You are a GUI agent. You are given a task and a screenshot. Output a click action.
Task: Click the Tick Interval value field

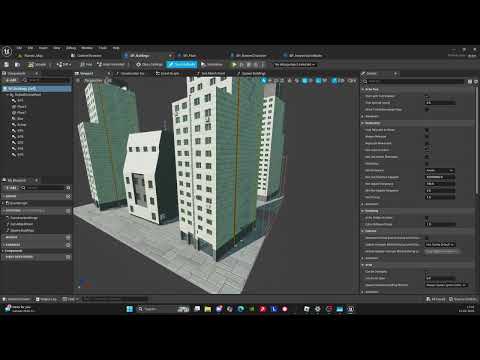(x=440, y=103)
